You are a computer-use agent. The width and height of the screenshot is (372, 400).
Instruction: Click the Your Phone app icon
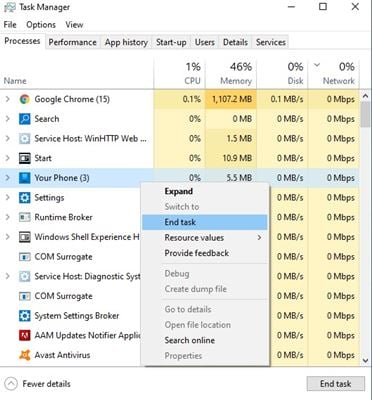click(24, 178)
